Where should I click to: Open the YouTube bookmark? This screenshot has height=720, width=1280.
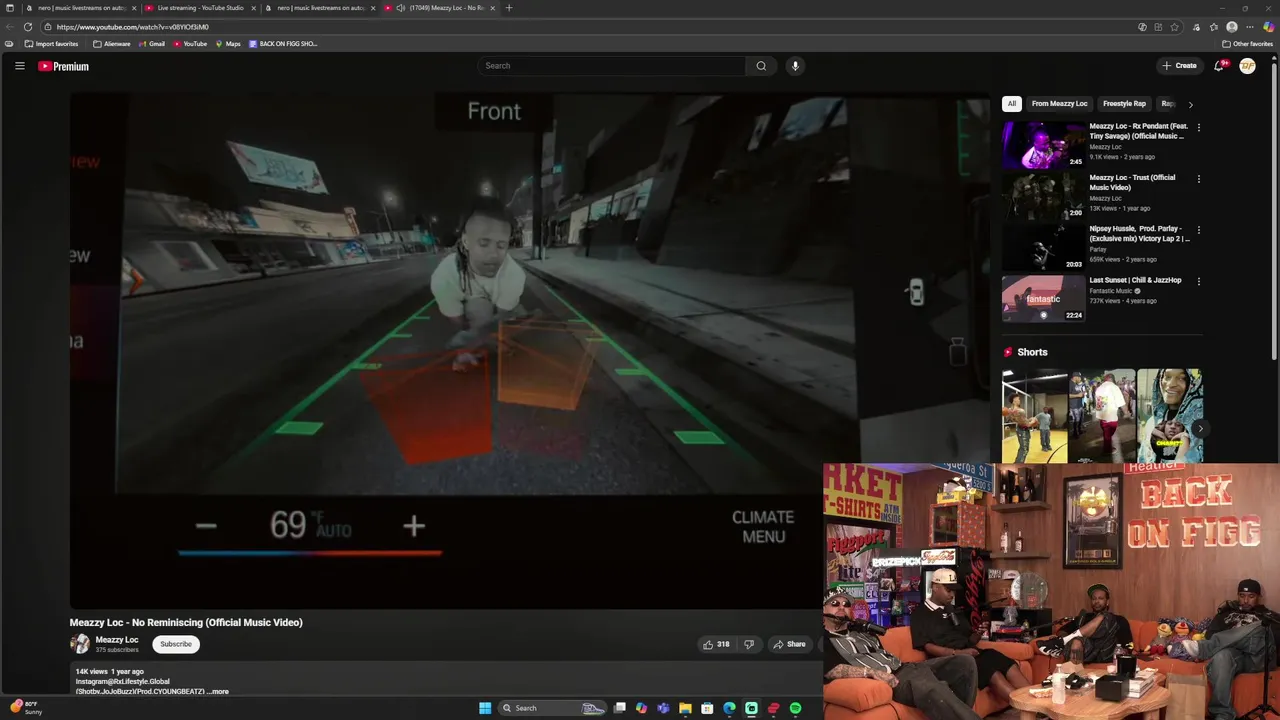point(190,44)
